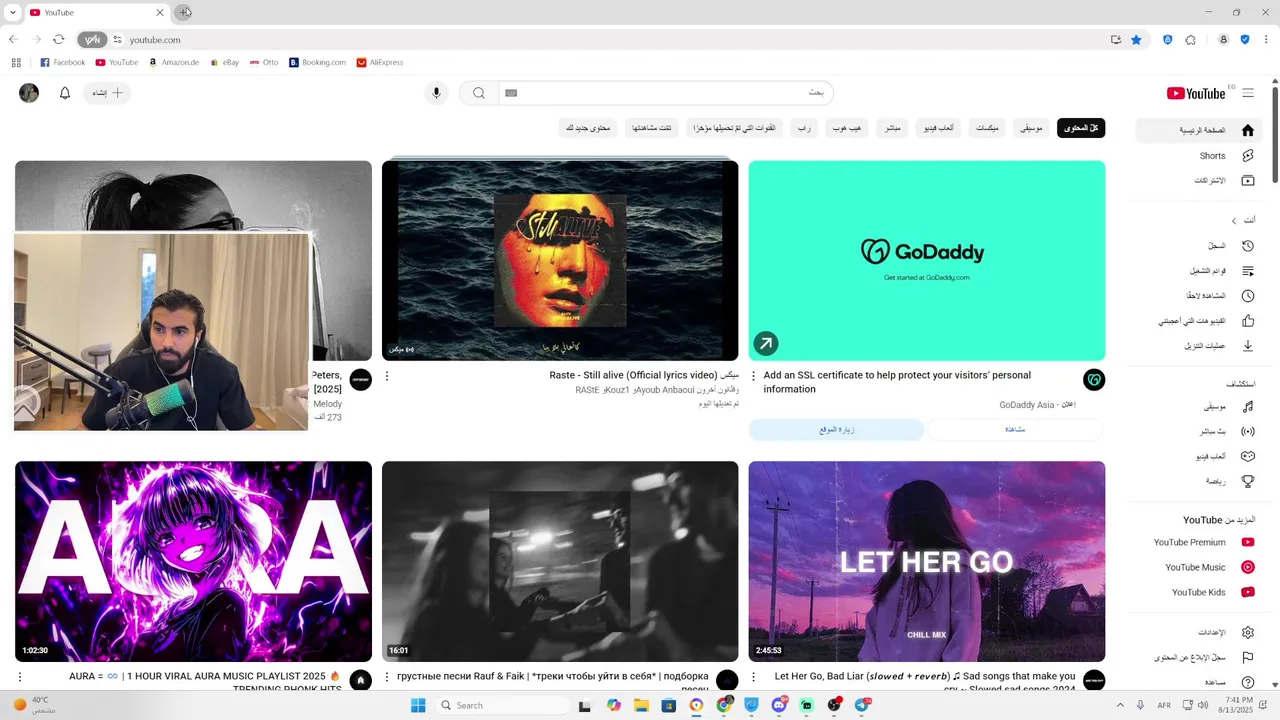
Task: Open YouTube Kids link in sidebar
Action: point(1198,592)
